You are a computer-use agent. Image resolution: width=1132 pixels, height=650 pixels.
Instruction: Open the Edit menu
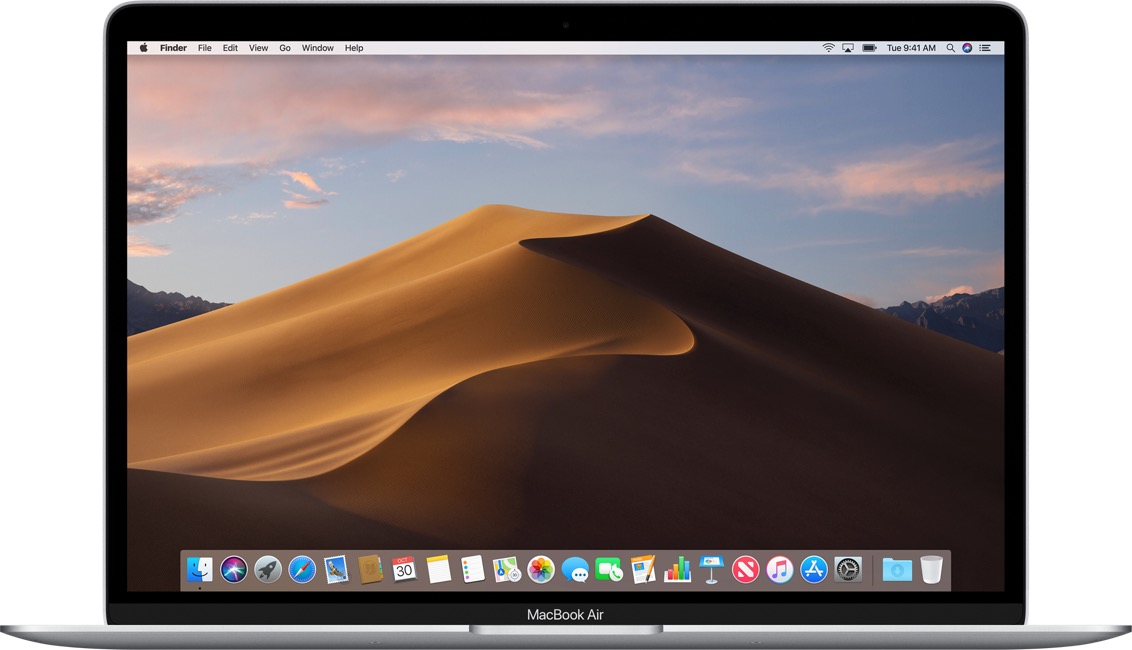pos(230,48)
